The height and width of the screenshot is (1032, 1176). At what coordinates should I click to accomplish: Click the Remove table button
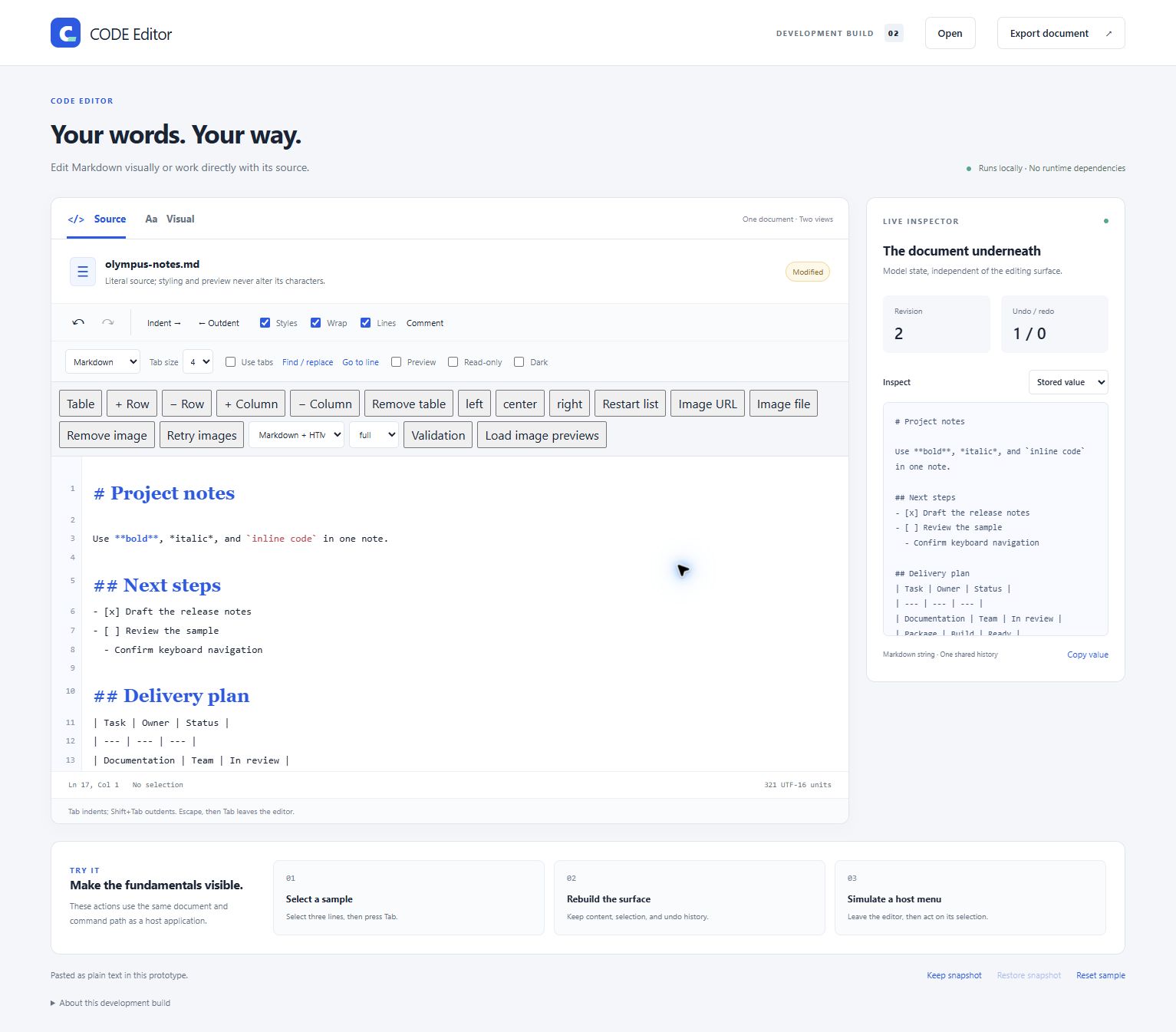(409, 404)
